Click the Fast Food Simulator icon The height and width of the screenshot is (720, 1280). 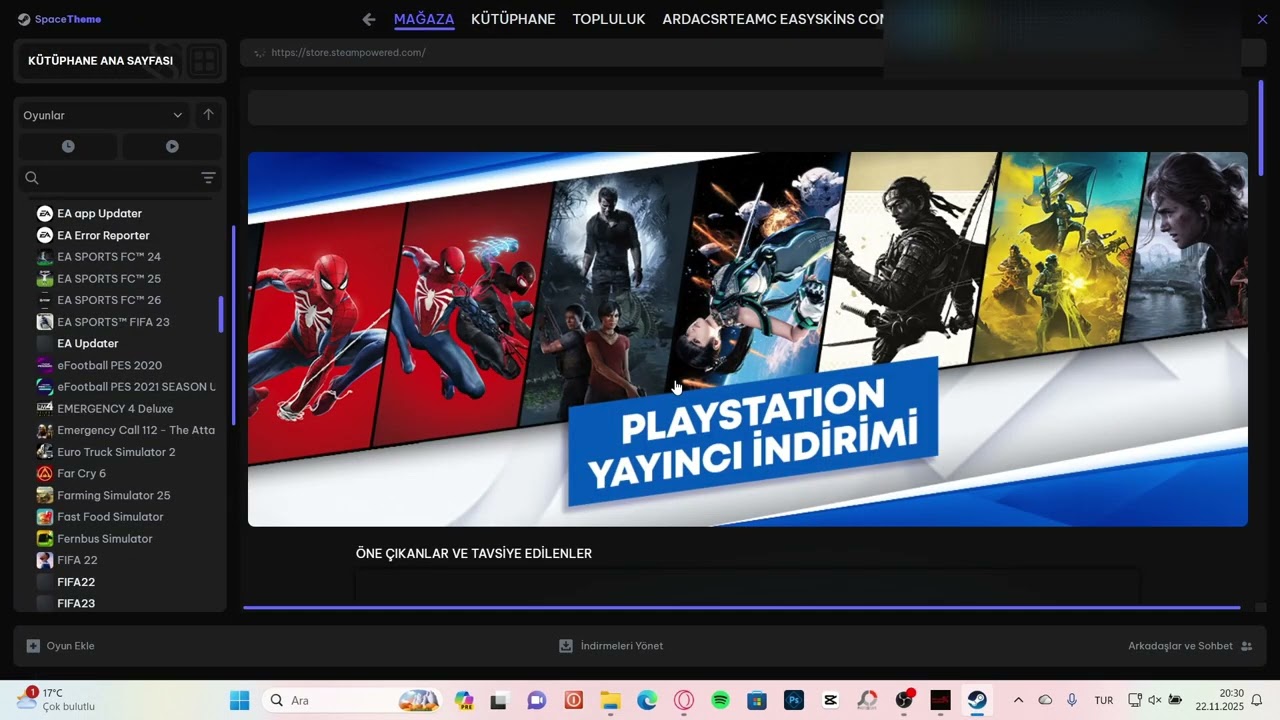(44, 517)
